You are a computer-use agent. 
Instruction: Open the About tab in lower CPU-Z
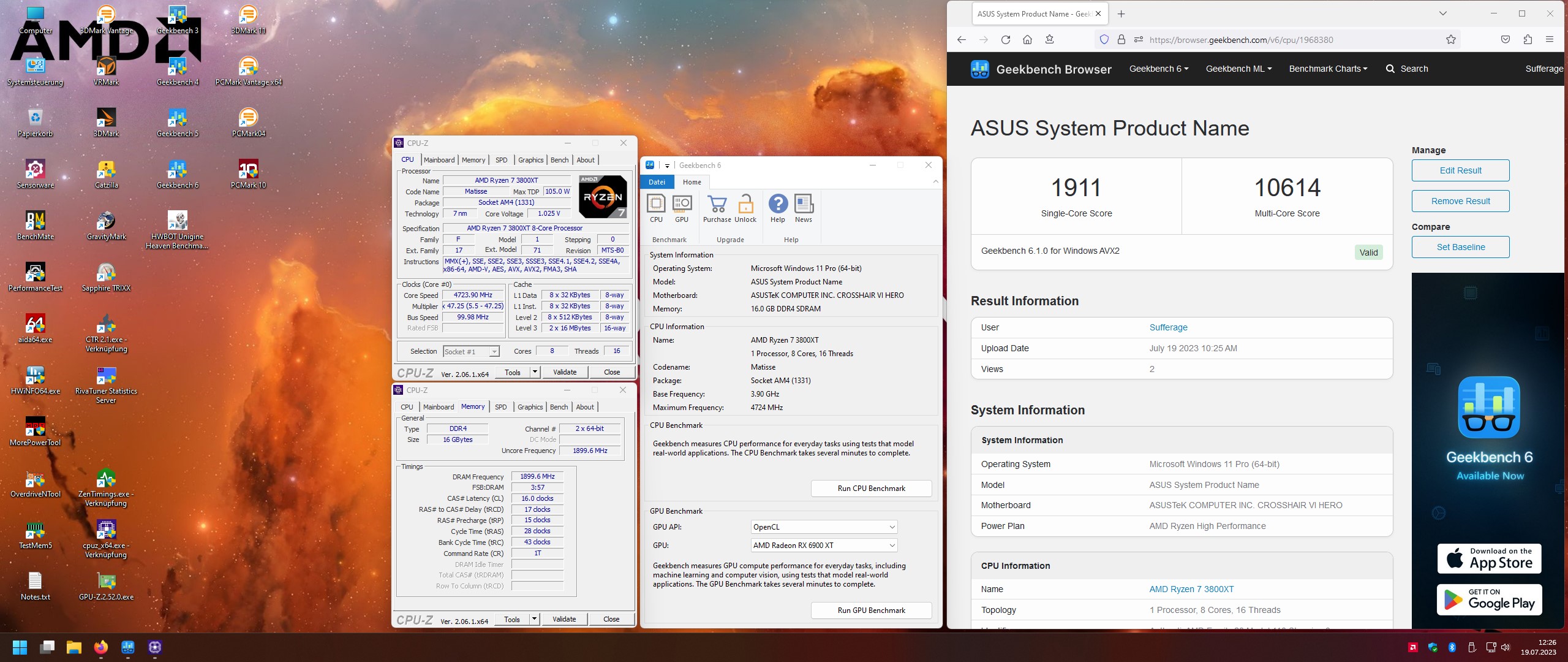pos(585,407)
